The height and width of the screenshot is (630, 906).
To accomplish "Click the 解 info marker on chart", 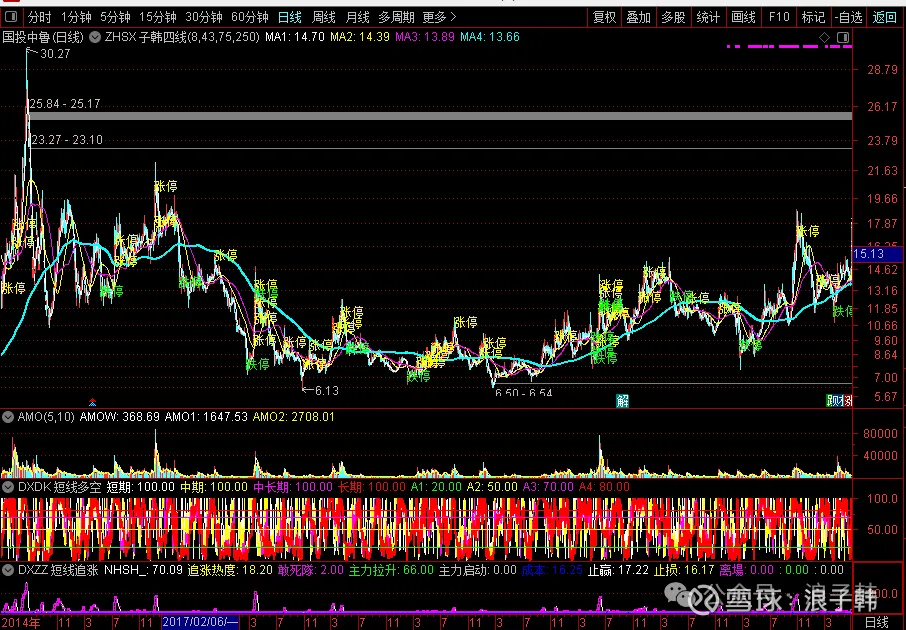I will (x=622, y=401).
